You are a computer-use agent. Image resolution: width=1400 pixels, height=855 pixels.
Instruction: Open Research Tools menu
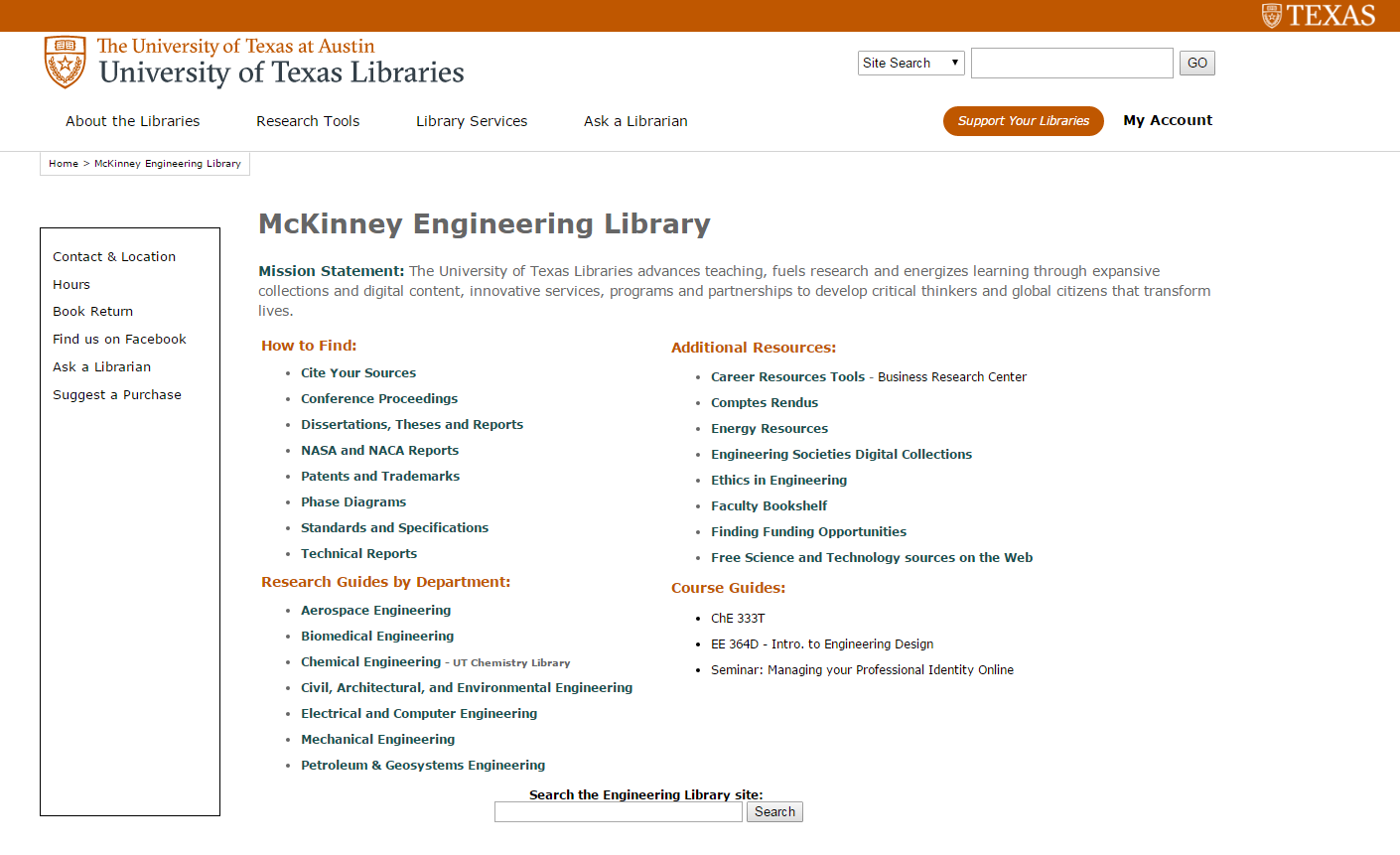point(308,121)
